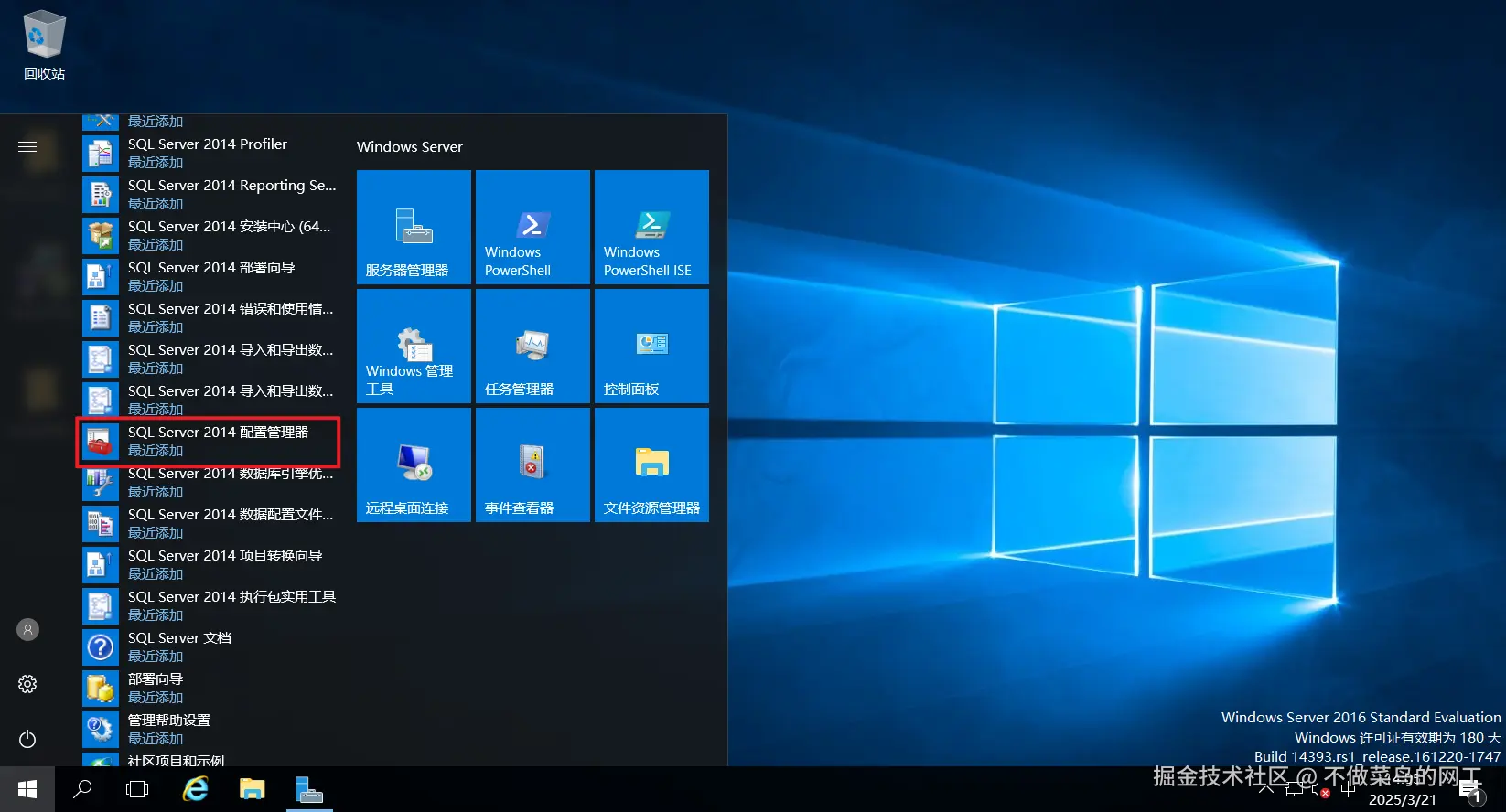Open Windows 管理工具 tile

(x=414, y=346)
